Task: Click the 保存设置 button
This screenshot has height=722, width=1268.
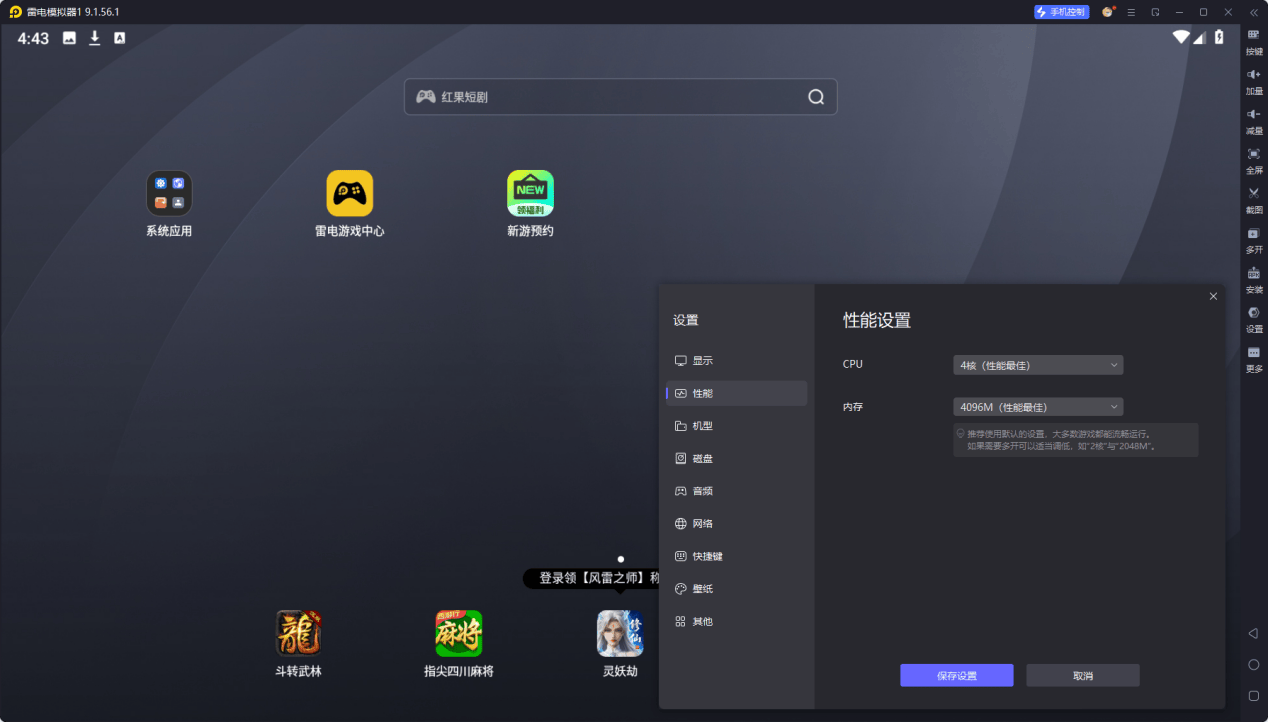Action: click(x=956, y=675)
